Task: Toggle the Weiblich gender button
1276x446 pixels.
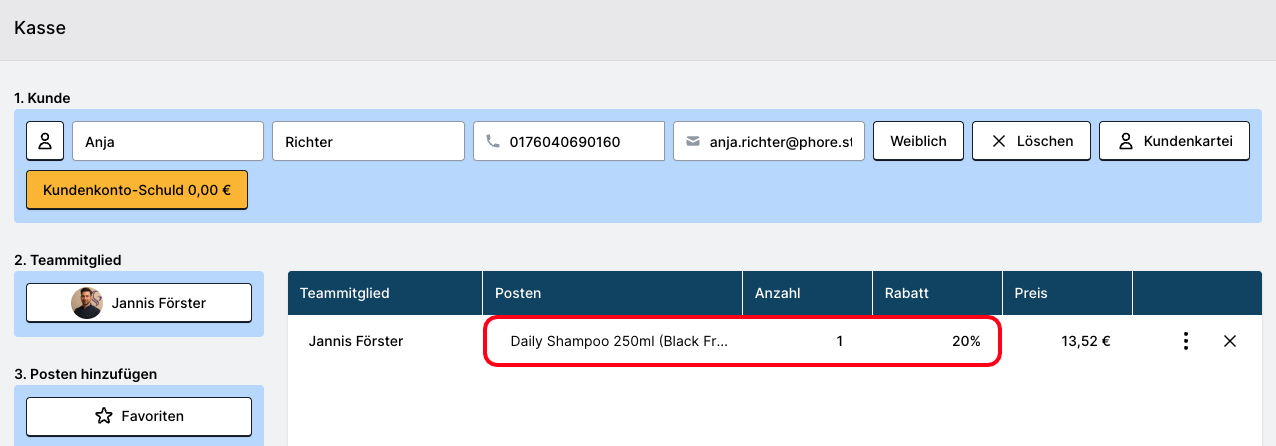Action: 918,141
